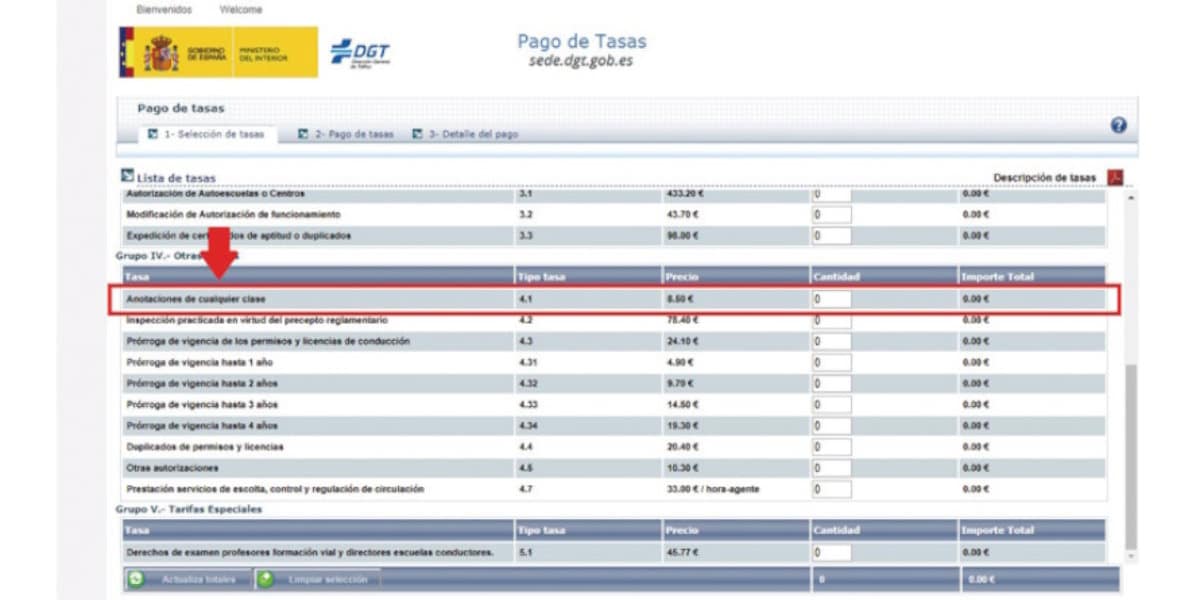Click quantity field for Anotaciones de cualquier clase
Viewport: 1200px width, 600px height.
pyautogui.click(x=831, y=299)
